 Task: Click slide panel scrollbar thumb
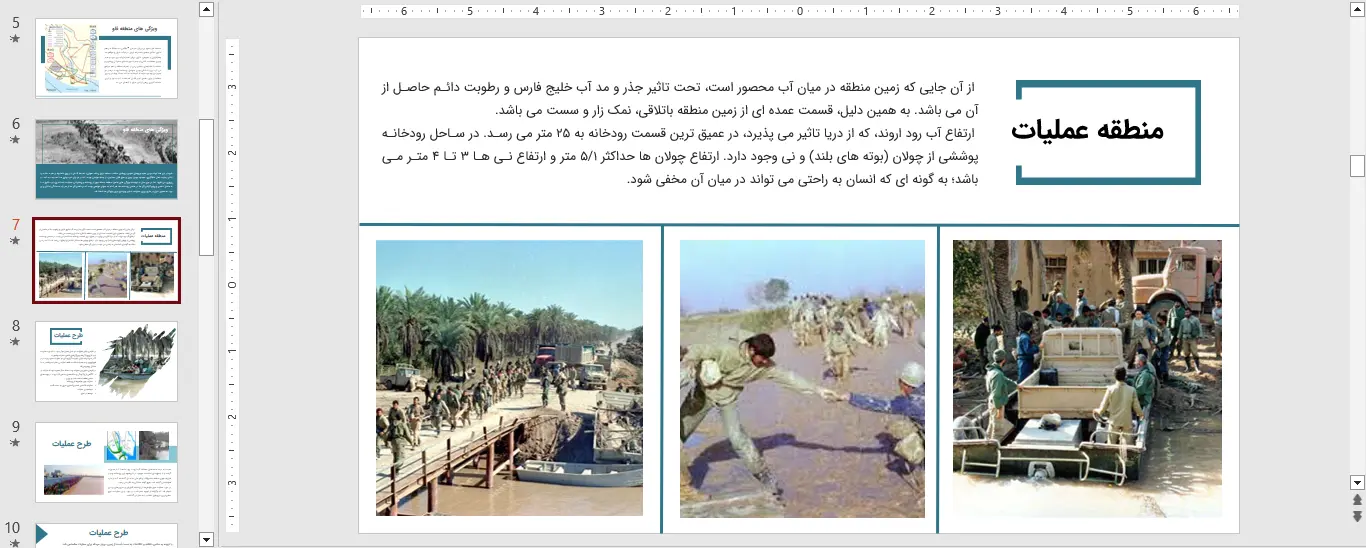click(x=206, y=187)
